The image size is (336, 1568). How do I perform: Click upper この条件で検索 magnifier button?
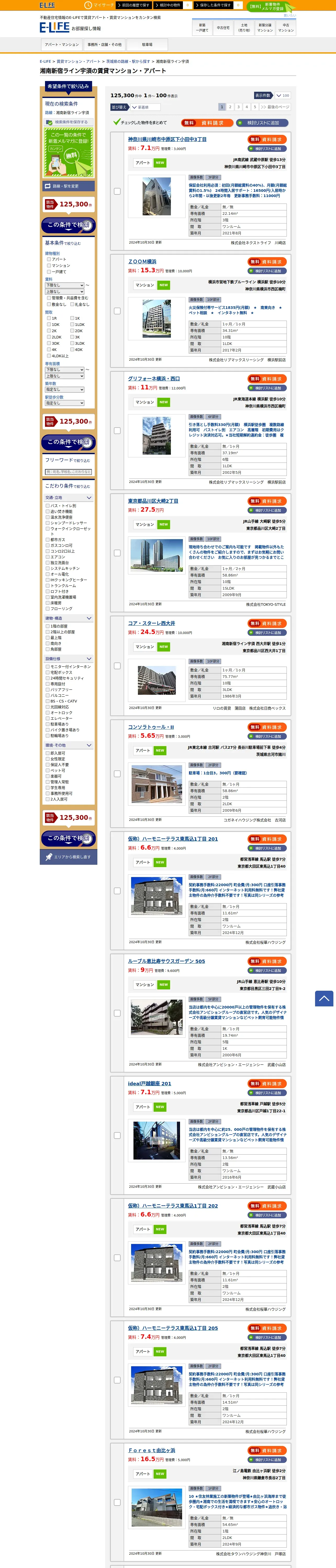[68, 225]
